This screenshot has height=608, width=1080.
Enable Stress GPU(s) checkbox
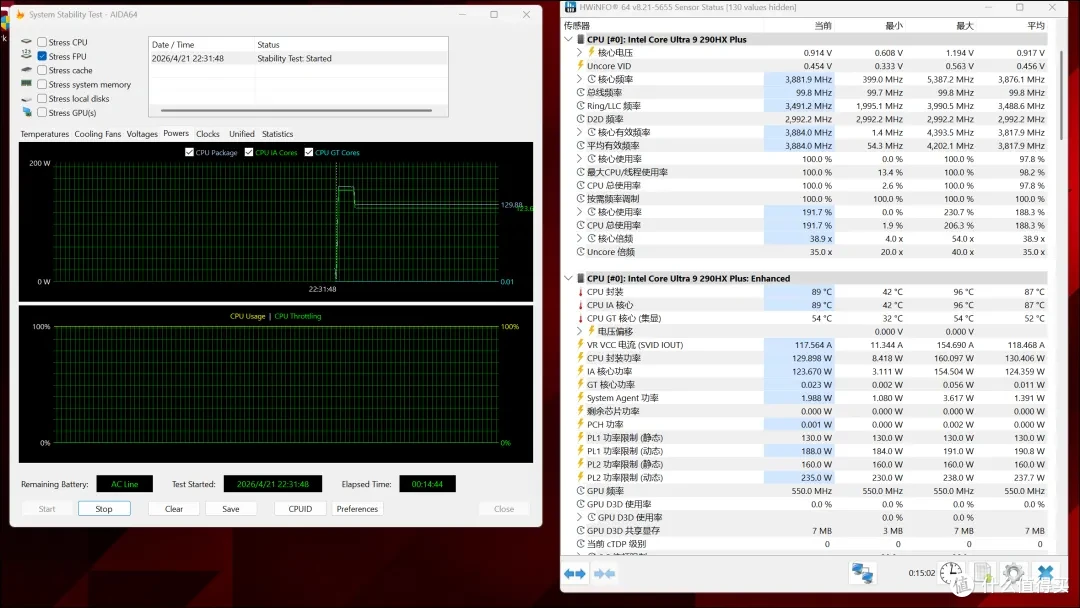[42, 112]
